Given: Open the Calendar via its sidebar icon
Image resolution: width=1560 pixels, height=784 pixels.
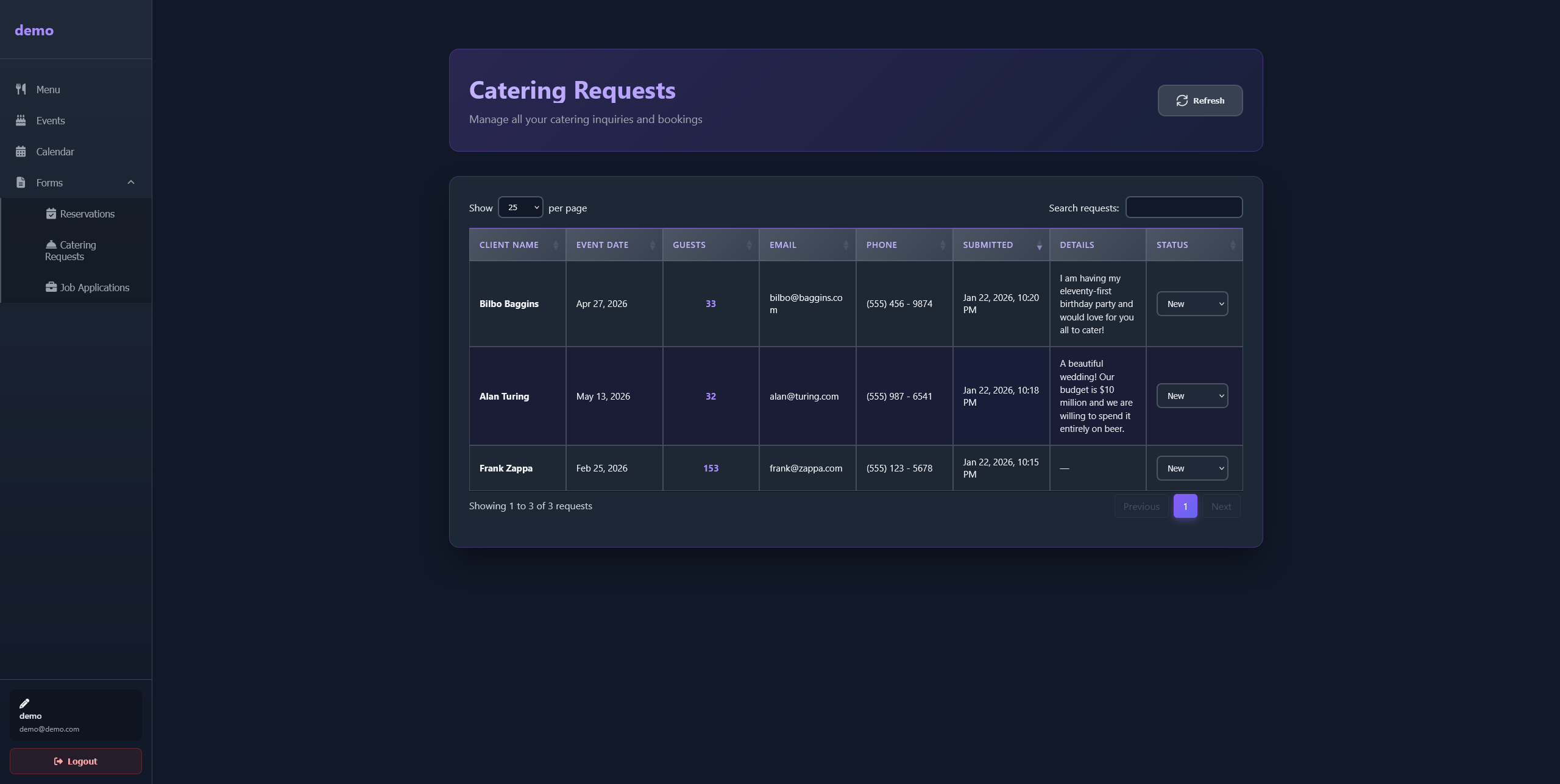Looking at the screenshot, I should coord(21,151).
